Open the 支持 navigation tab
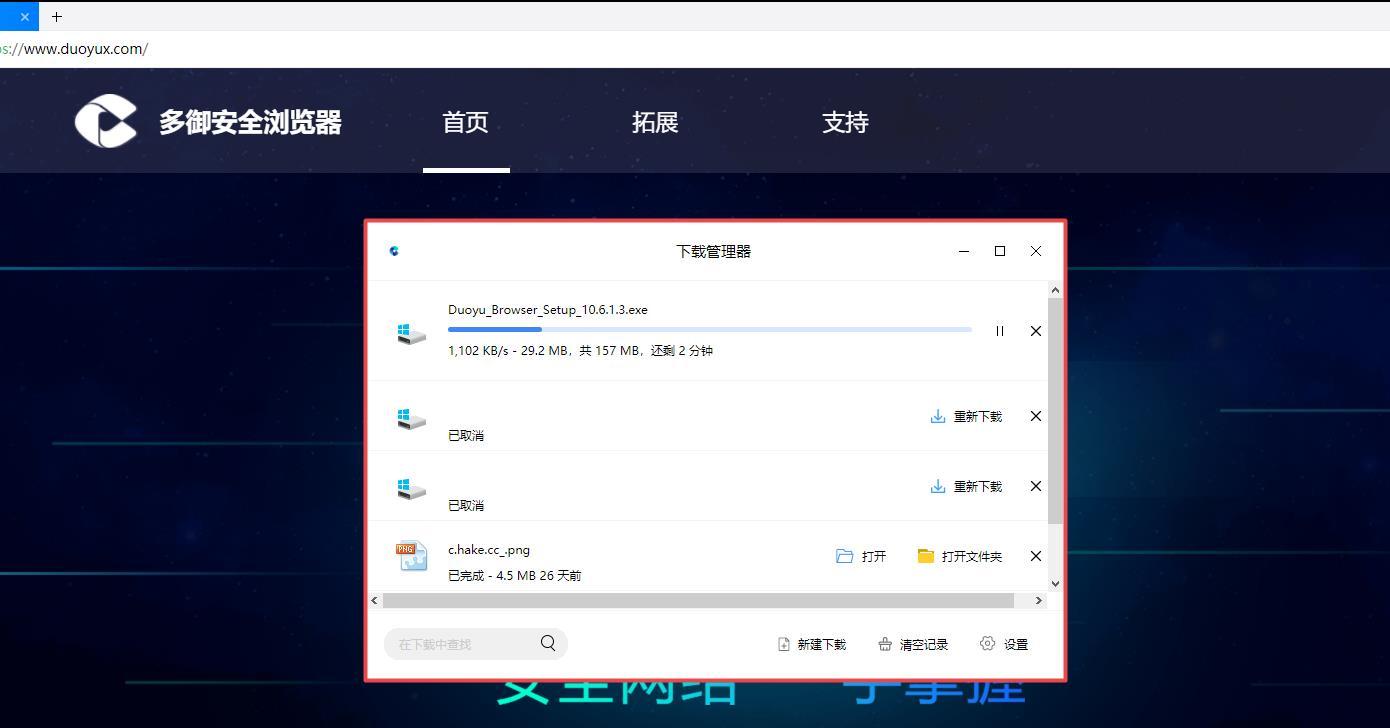The image size is (1390, 728). click(845, 122)
